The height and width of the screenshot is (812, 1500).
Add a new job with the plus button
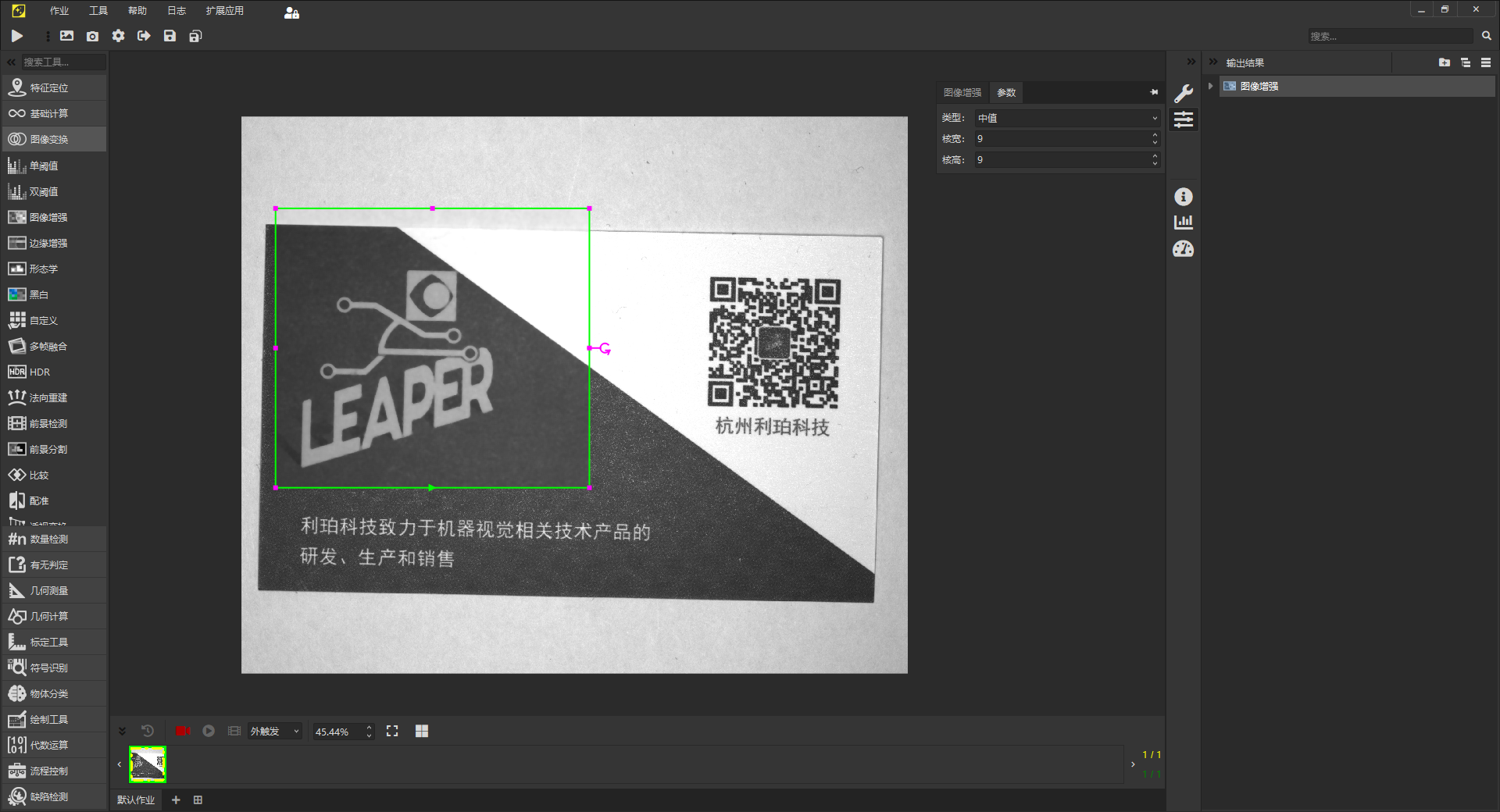coord(176,800)
